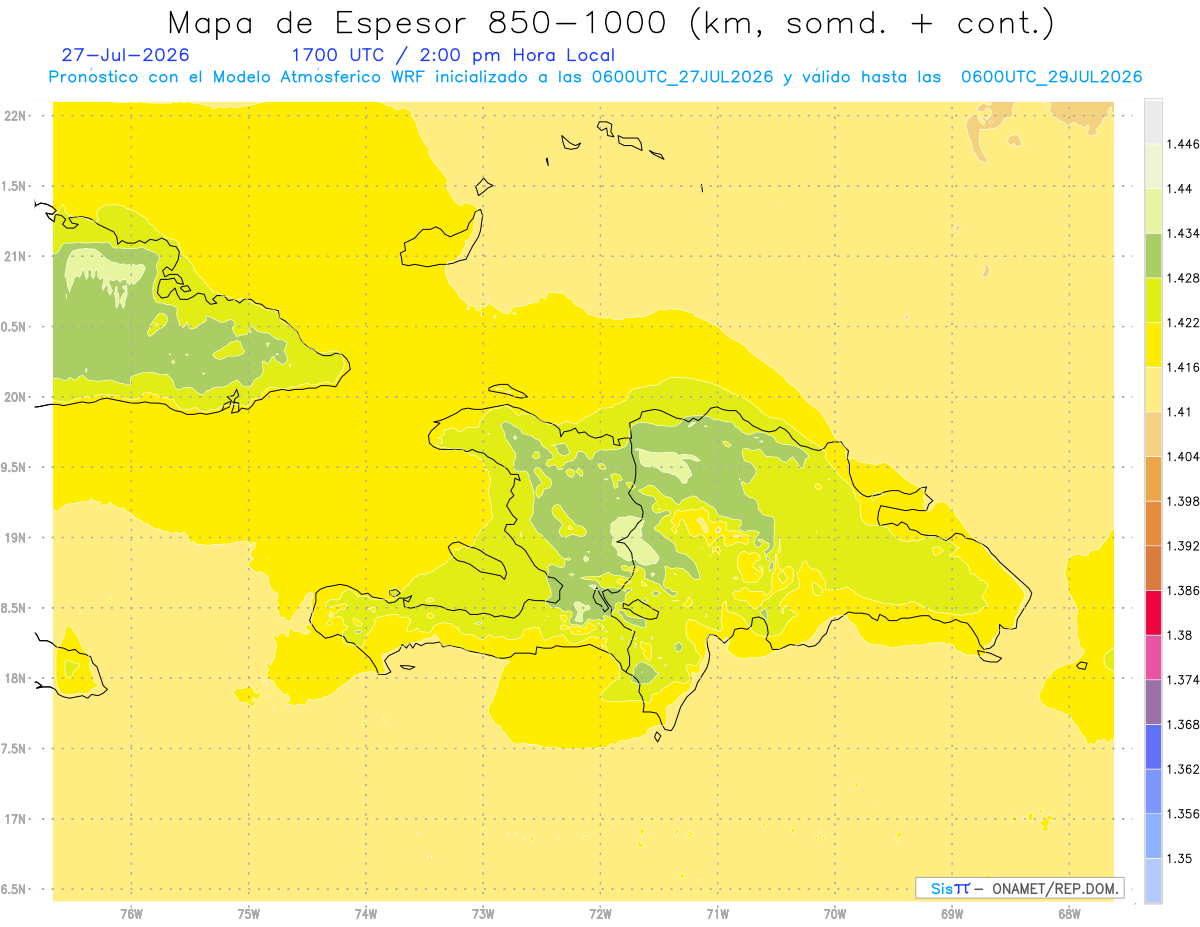
Task: Select the lime swatch between 1.422 and 1.428
Action: pyautogui.click(x=1153, y=300)
